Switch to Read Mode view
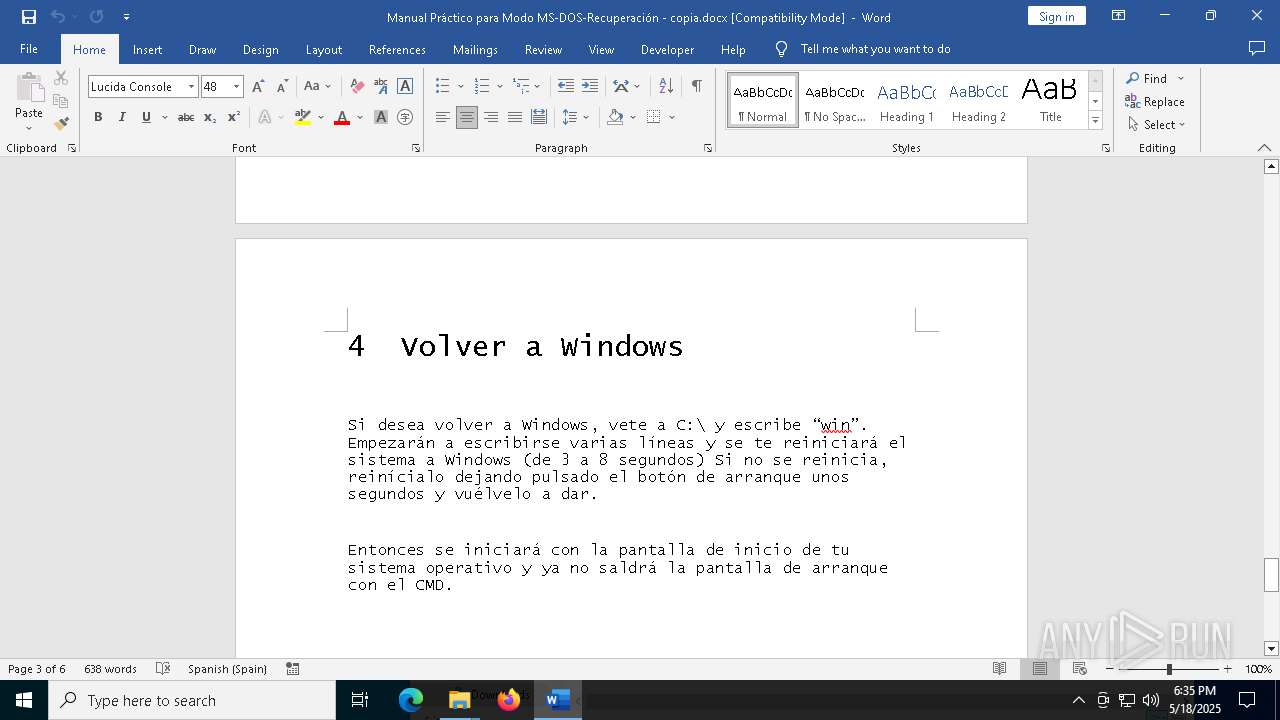The image size is (1280, 720). [x=999, y=669]
